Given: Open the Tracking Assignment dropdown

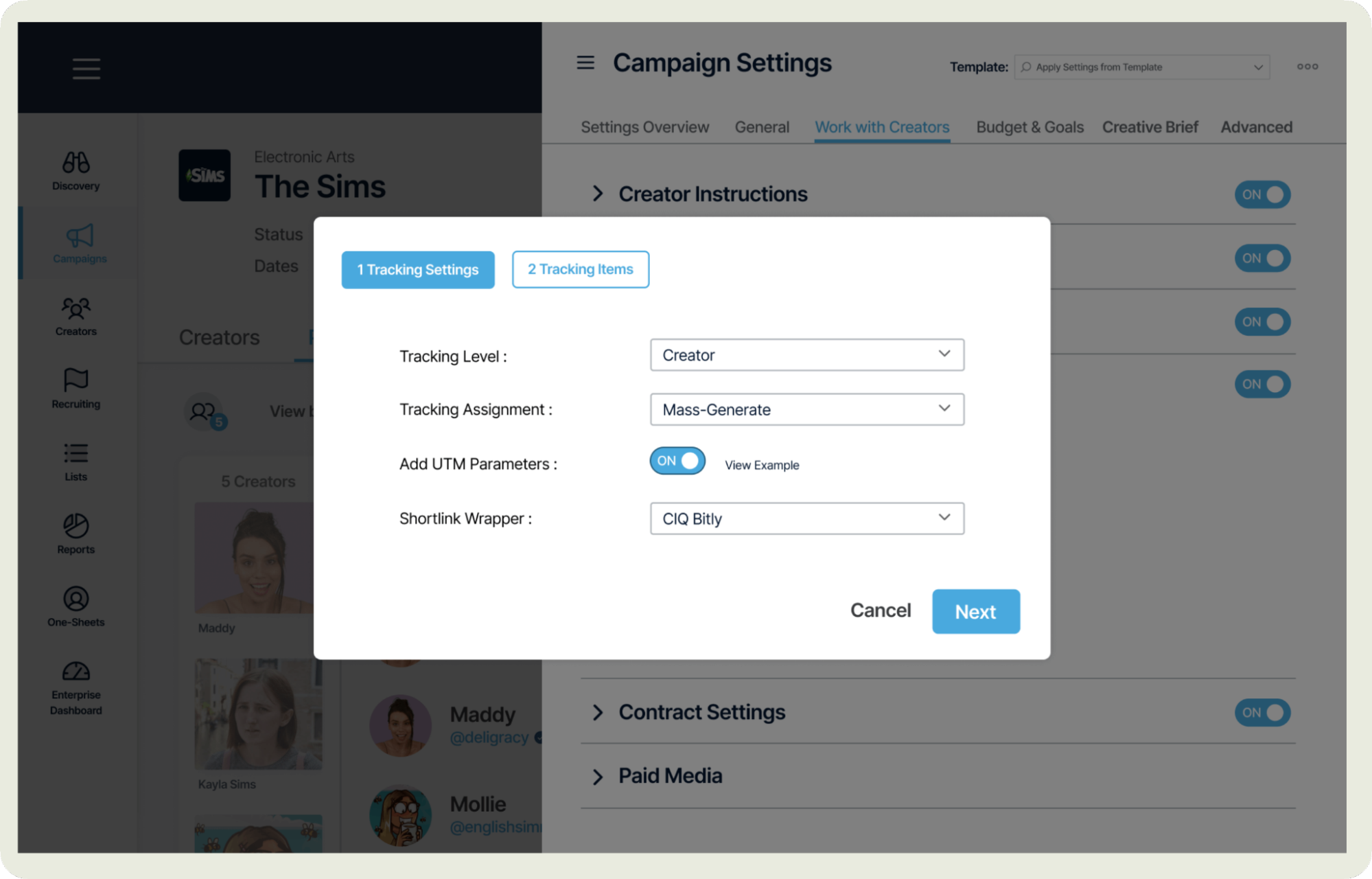Looking at the screenshot, I should point(806,409).
